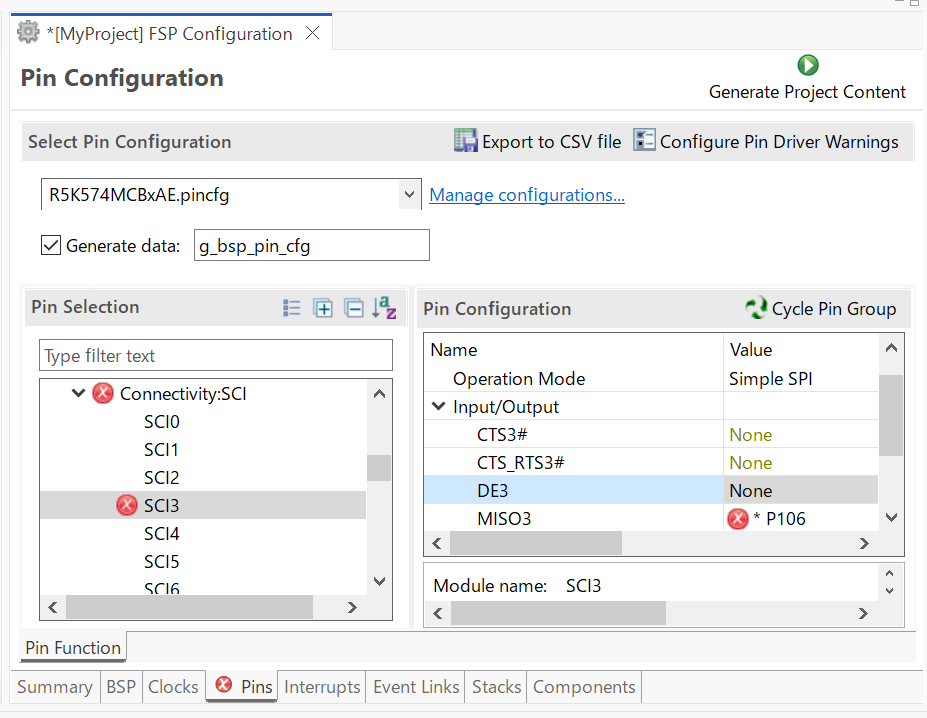
Task: Click the gear icon on FSP Configuration tab
Action: click(28, 33)
